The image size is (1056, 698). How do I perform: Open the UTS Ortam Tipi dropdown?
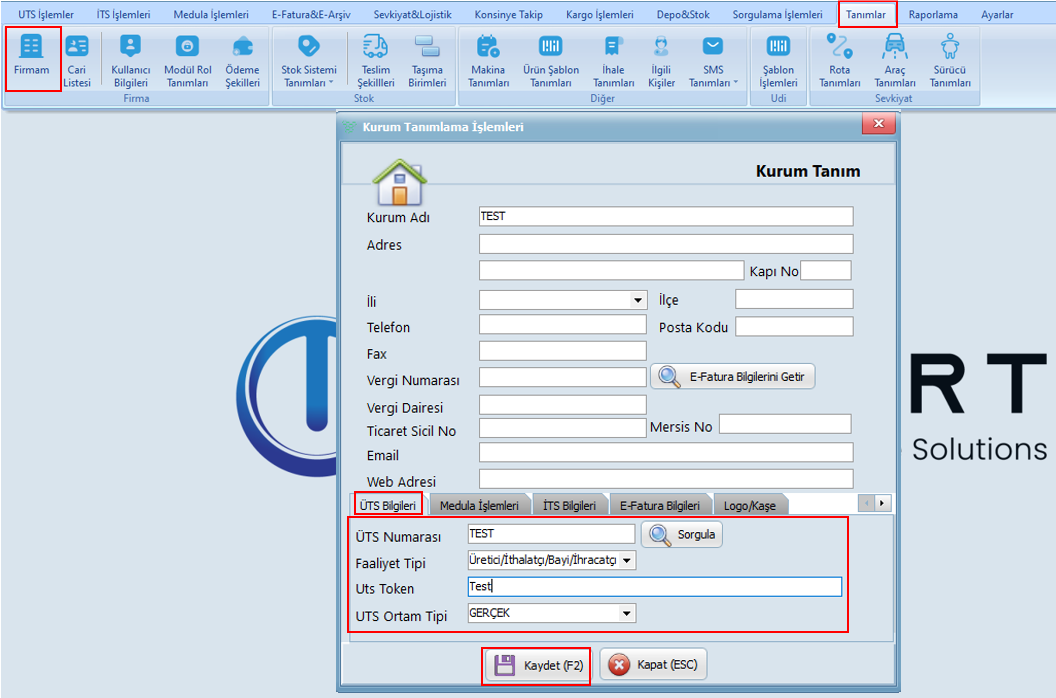[x=627, y=614]
